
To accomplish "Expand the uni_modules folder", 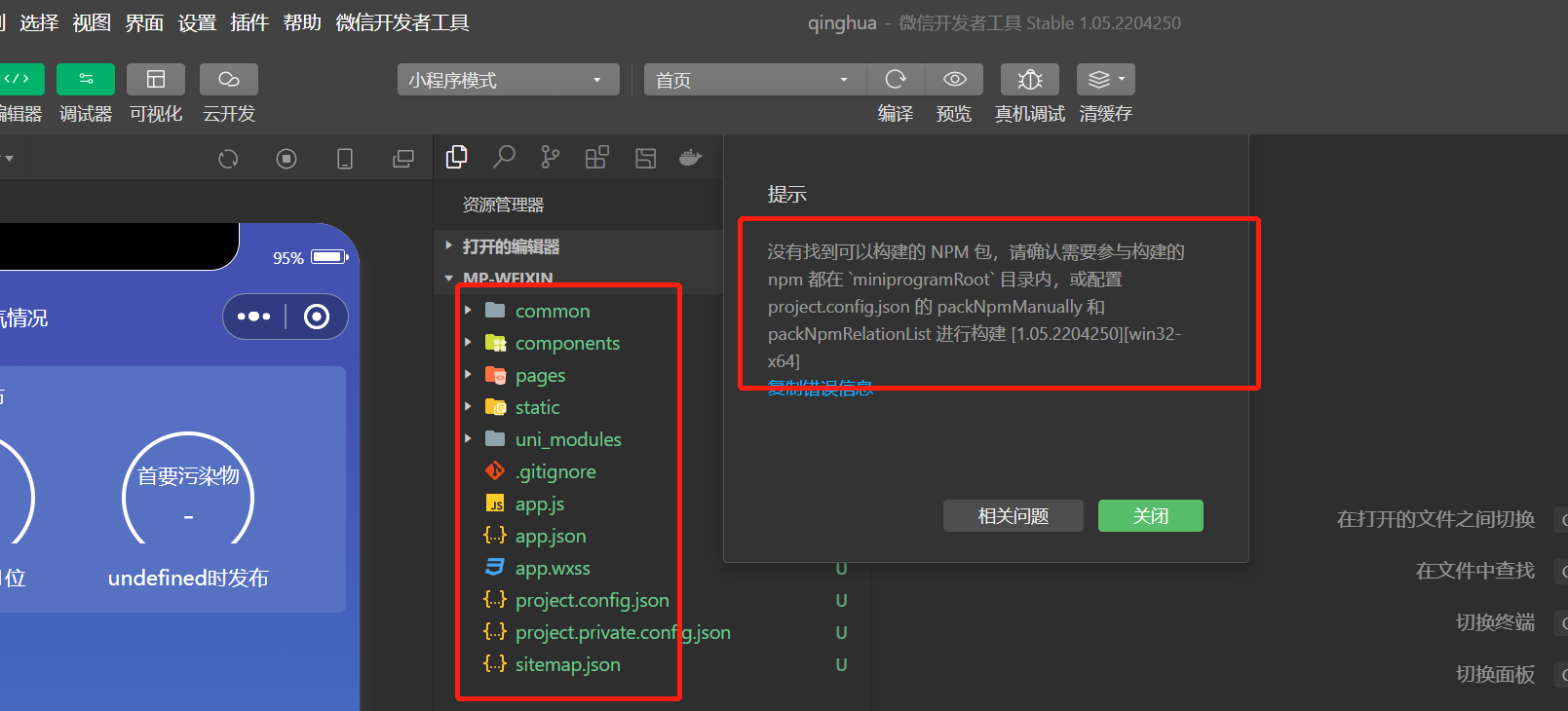I will [468, 439].
